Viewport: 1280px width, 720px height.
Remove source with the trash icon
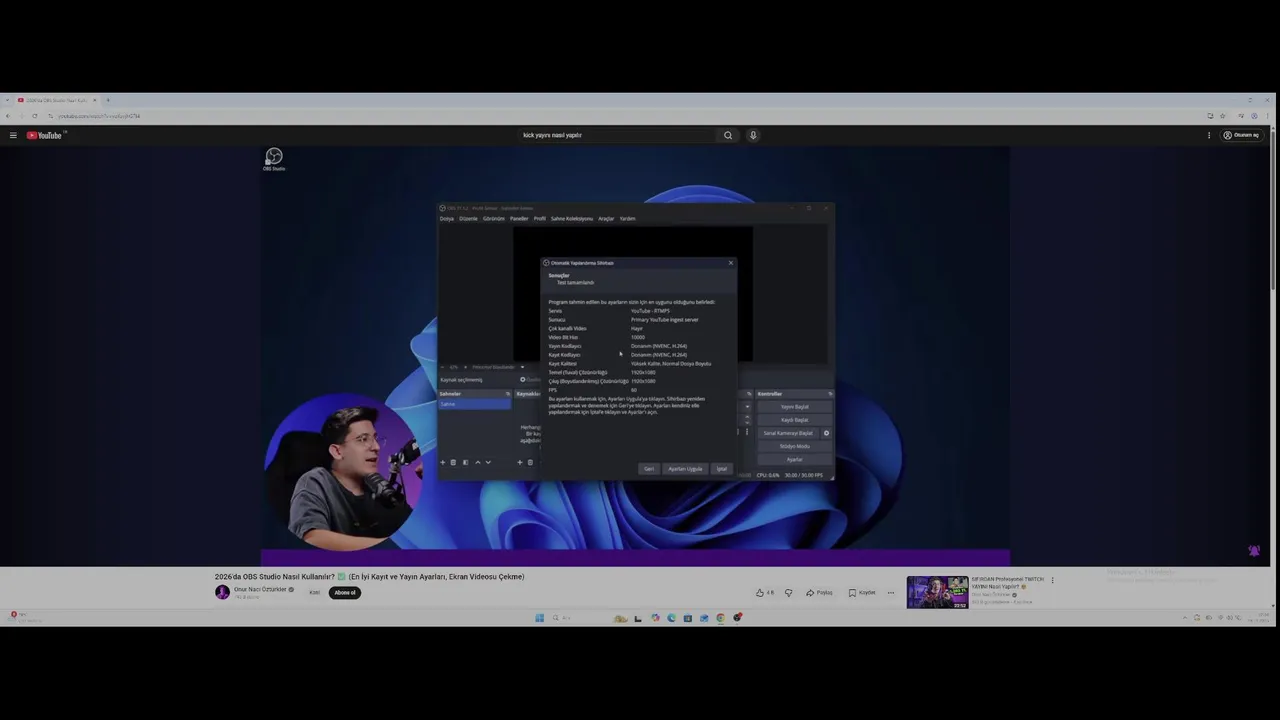point(530,462)
